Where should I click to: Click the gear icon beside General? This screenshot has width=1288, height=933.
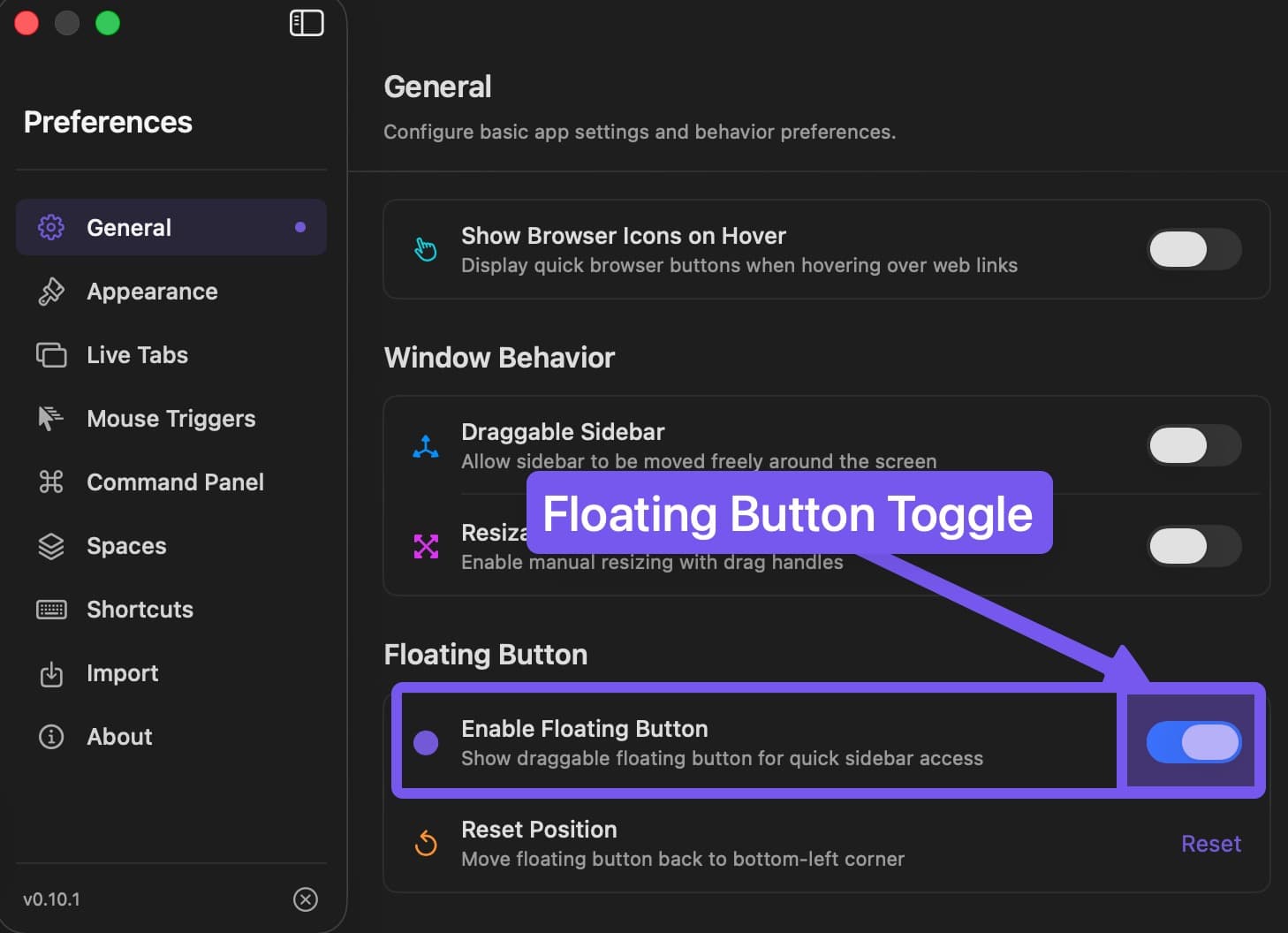click(x=51, y=227)
